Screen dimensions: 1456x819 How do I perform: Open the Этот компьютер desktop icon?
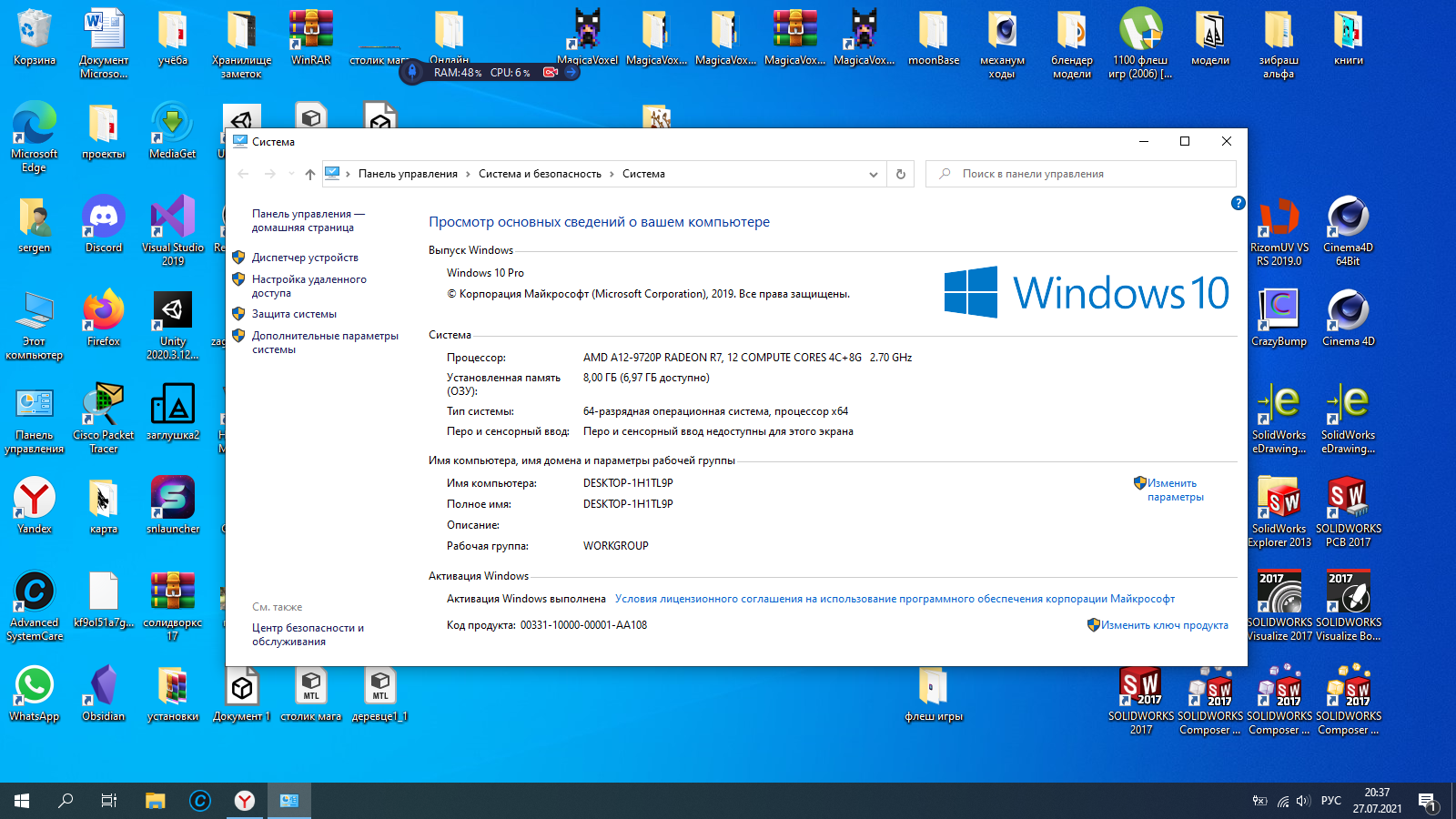35,325
